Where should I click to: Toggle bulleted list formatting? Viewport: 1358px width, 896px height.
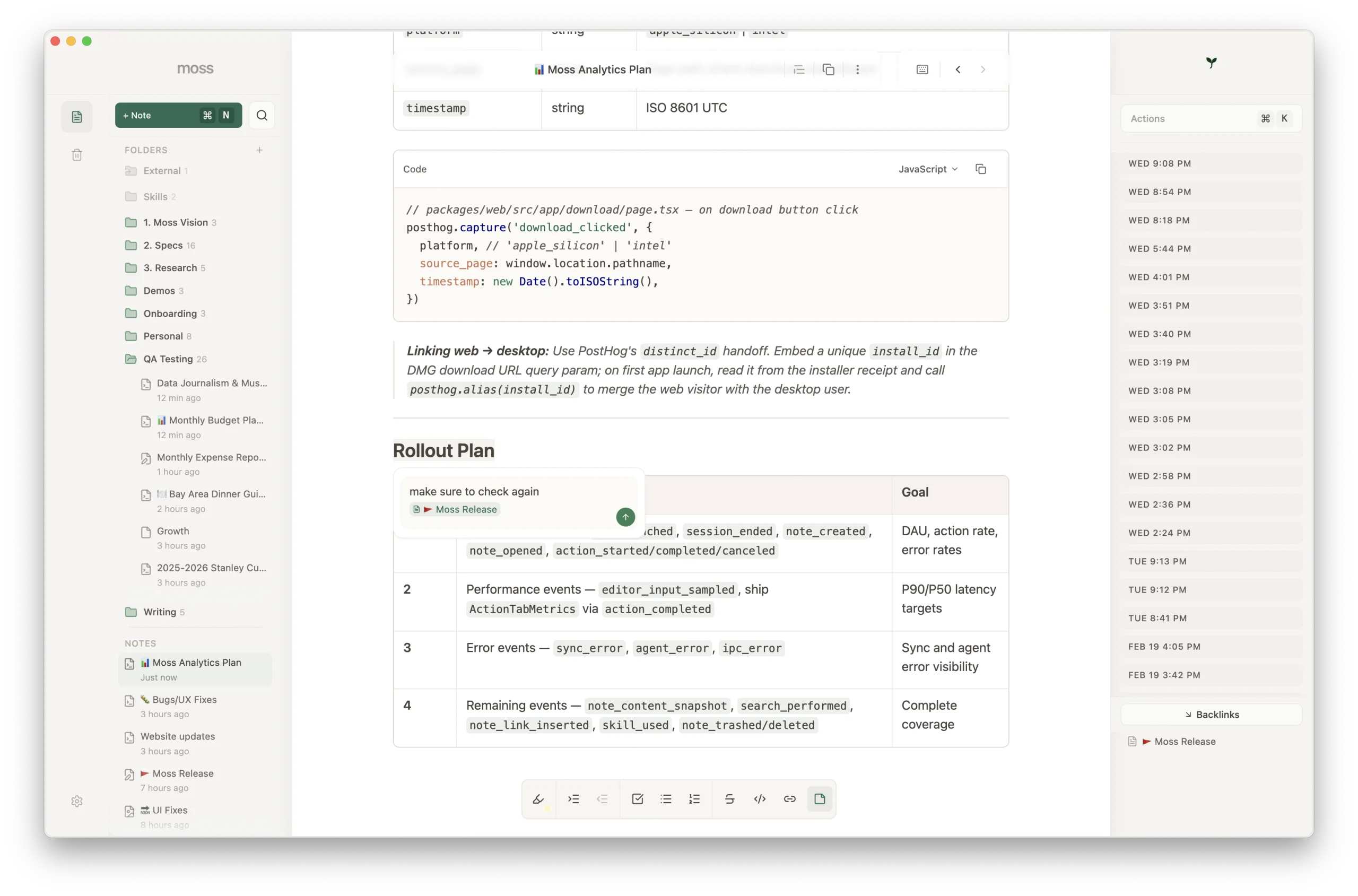(x=666, y=799)
